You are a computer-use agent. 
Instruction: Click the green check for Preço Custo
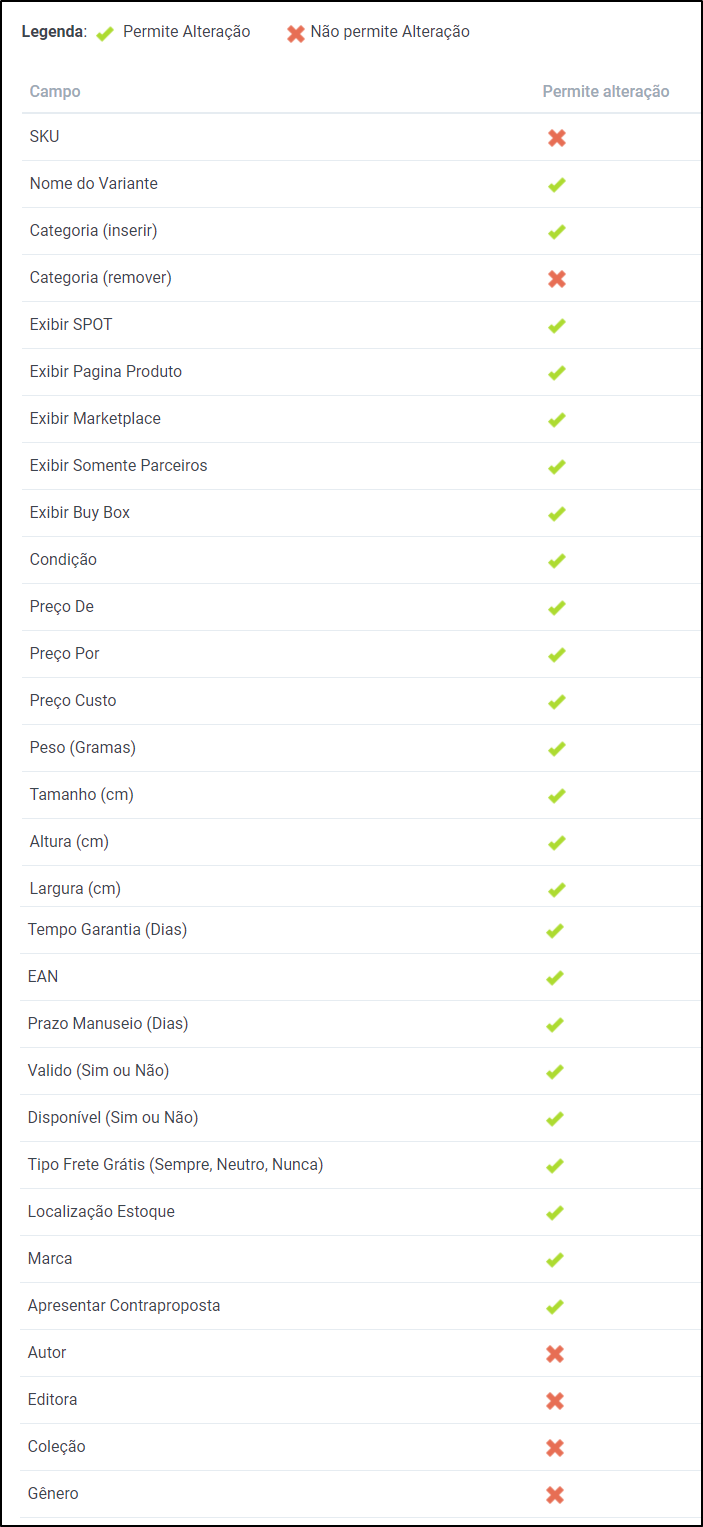(557, 702)
